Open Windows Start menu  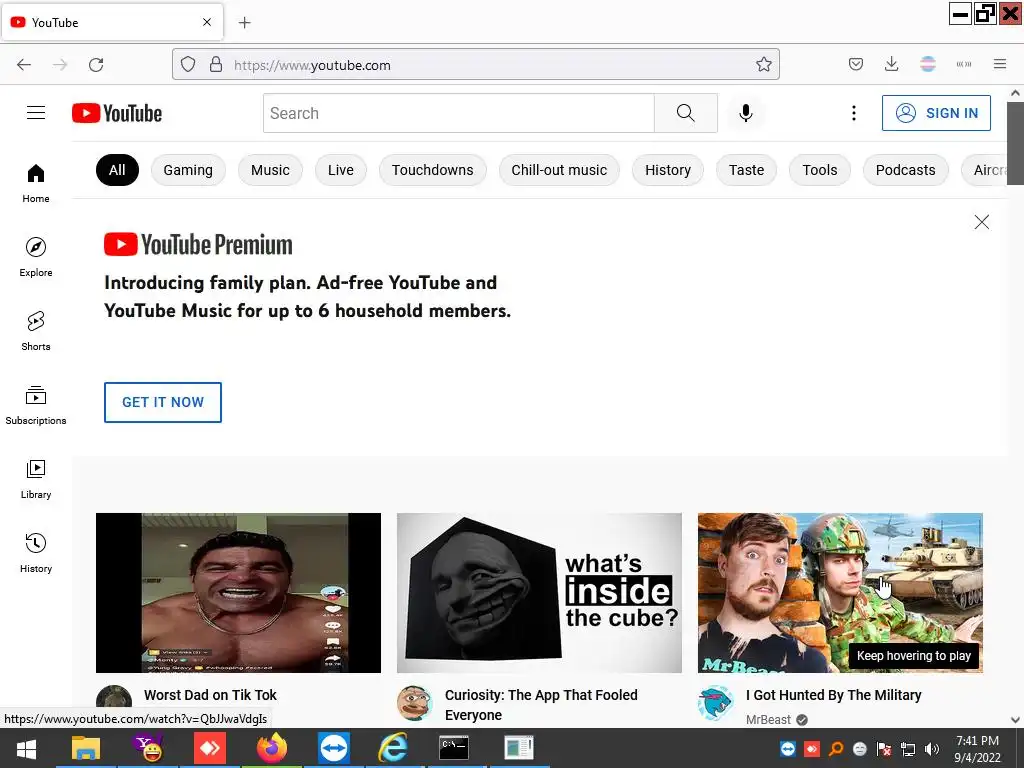(x=26, y=748)
